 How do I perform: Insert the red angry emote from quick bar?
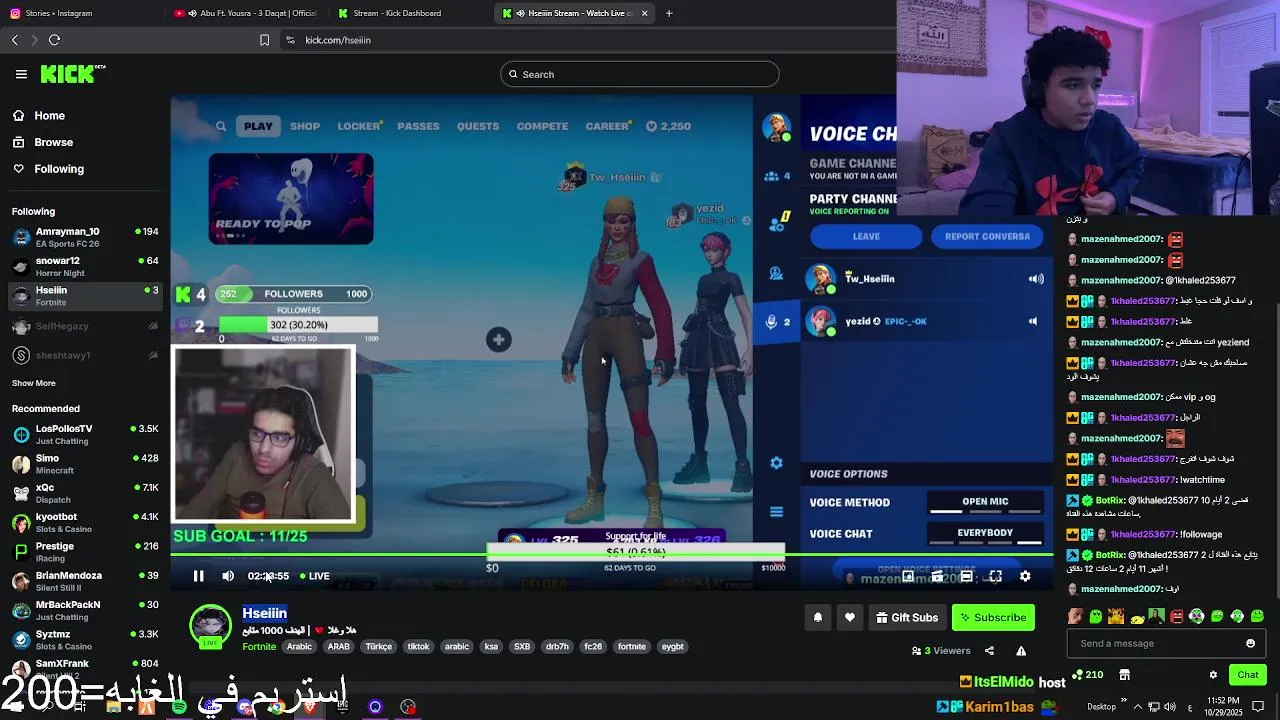pyautogui.click(x=1176, y=617)
